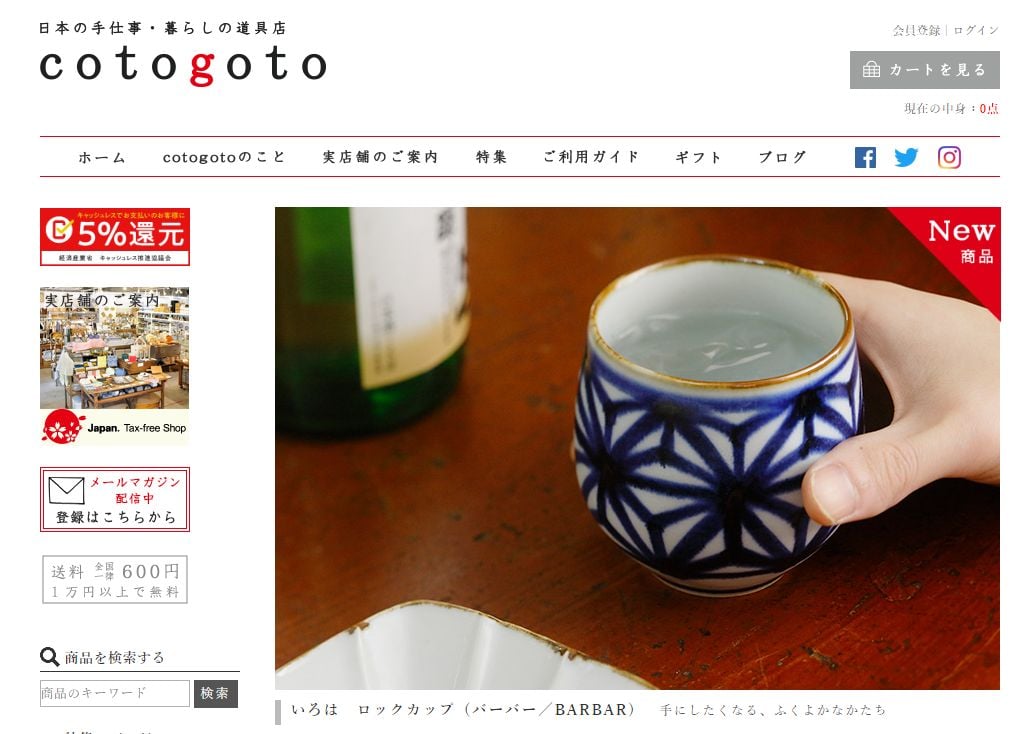Screen dimensions: 1032x734
Task: Open the Facebook page icon
Action: (x=865, y=157)
